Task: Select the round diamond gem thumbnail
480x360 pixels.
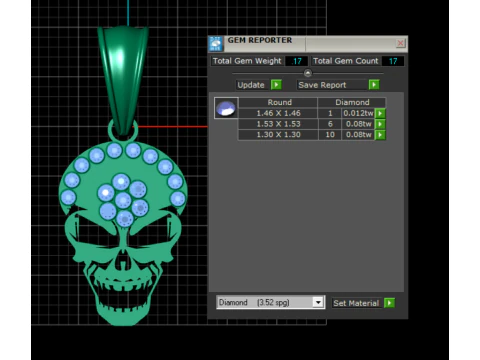Action: click(226, 108)
